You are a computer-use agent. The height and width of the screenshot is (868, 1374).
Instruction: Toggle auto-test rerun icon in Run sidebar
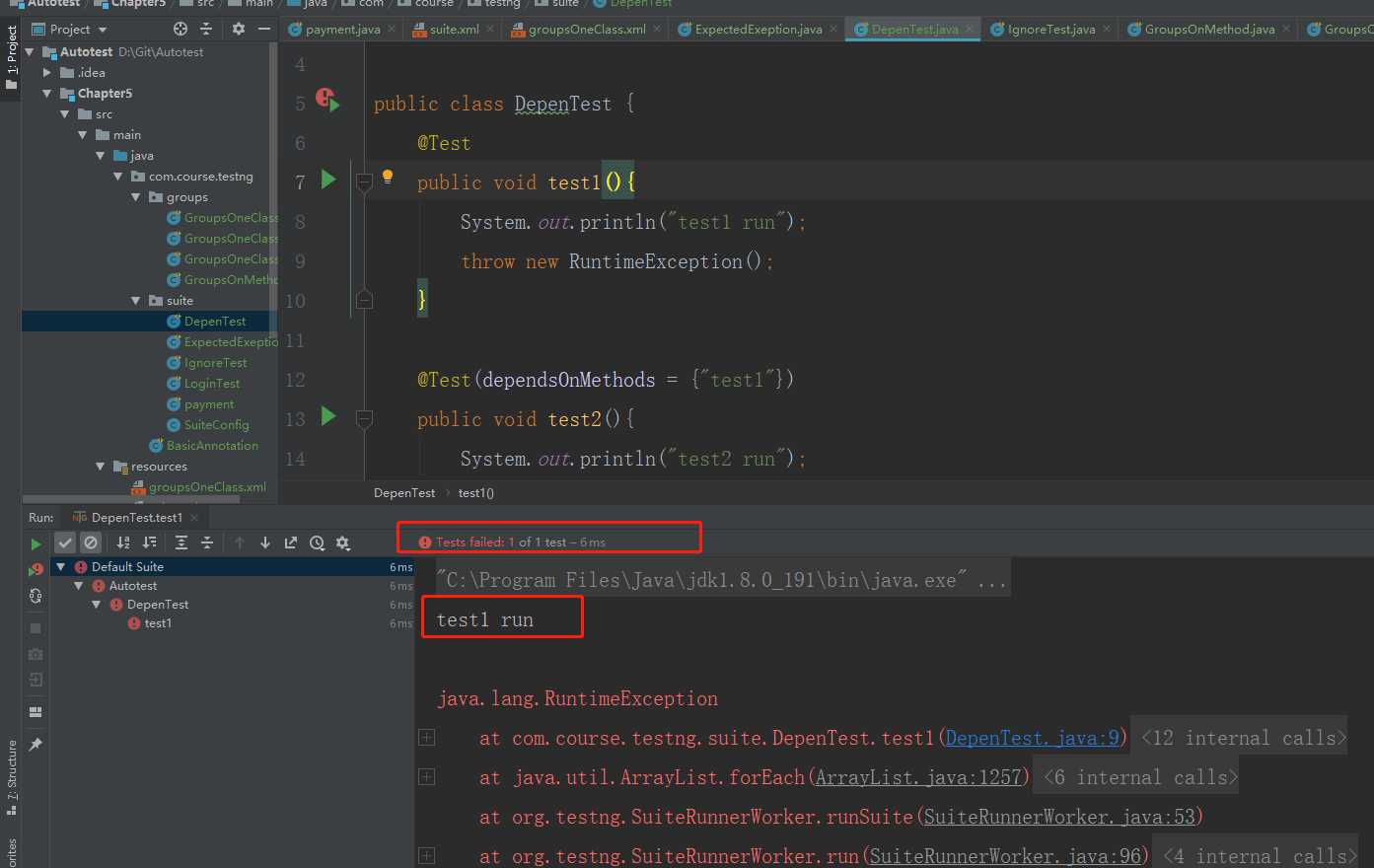click(36, 596)
